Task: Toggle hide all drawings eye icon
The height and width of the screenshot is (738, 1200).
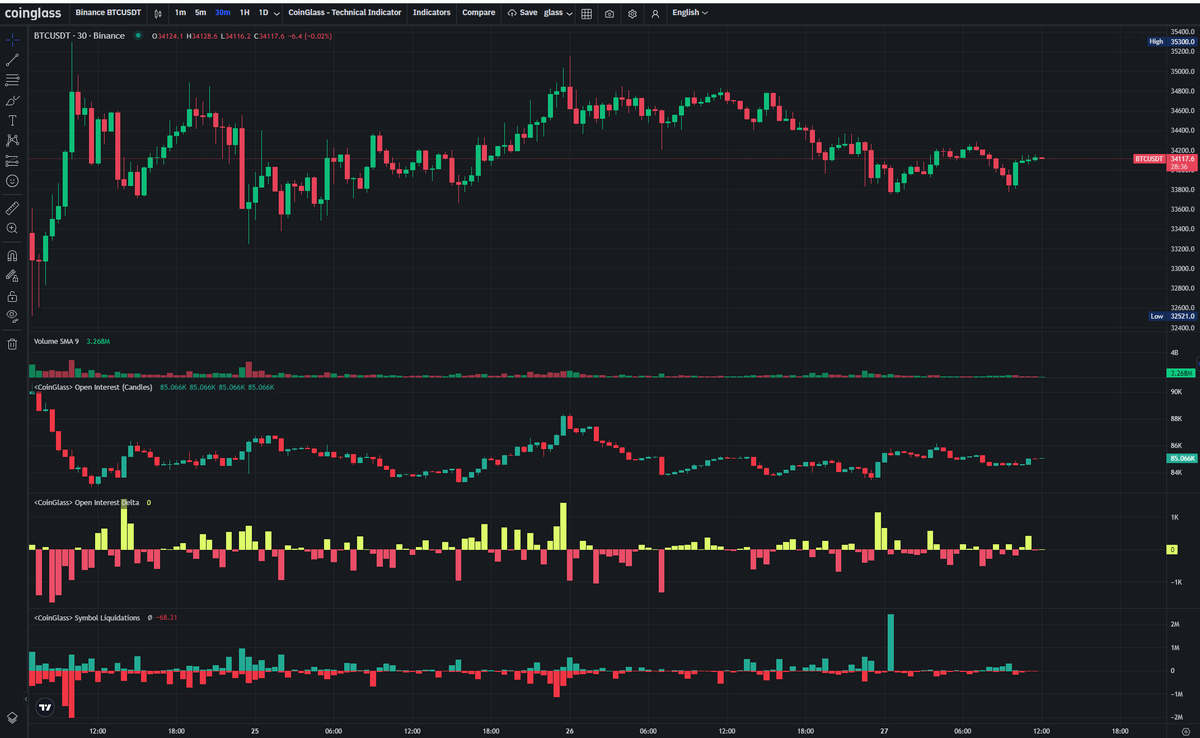Action: pos(12,316)
